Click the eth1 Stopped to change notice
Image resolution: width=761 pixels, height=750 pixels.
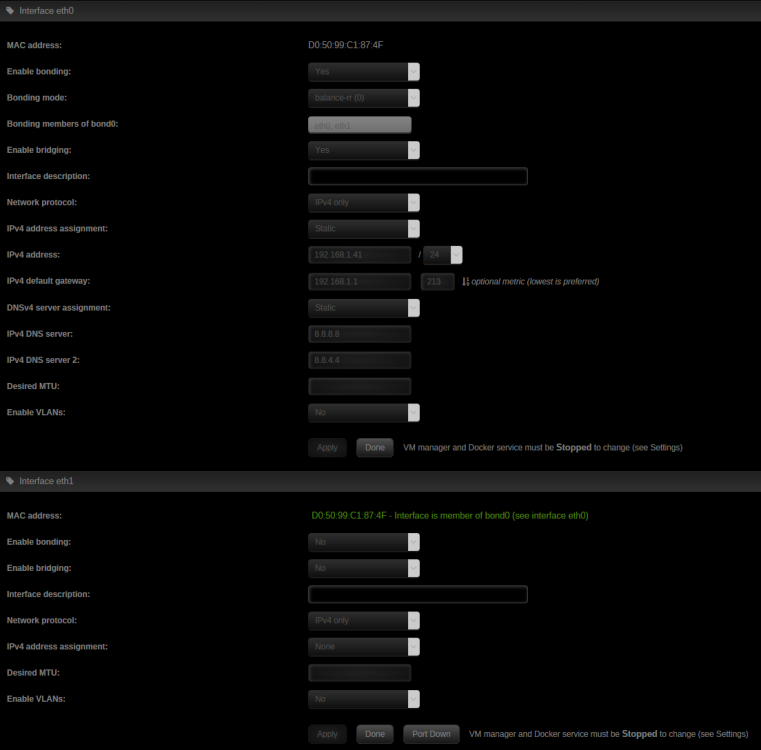pyautogui.click(x=609, y=734)
